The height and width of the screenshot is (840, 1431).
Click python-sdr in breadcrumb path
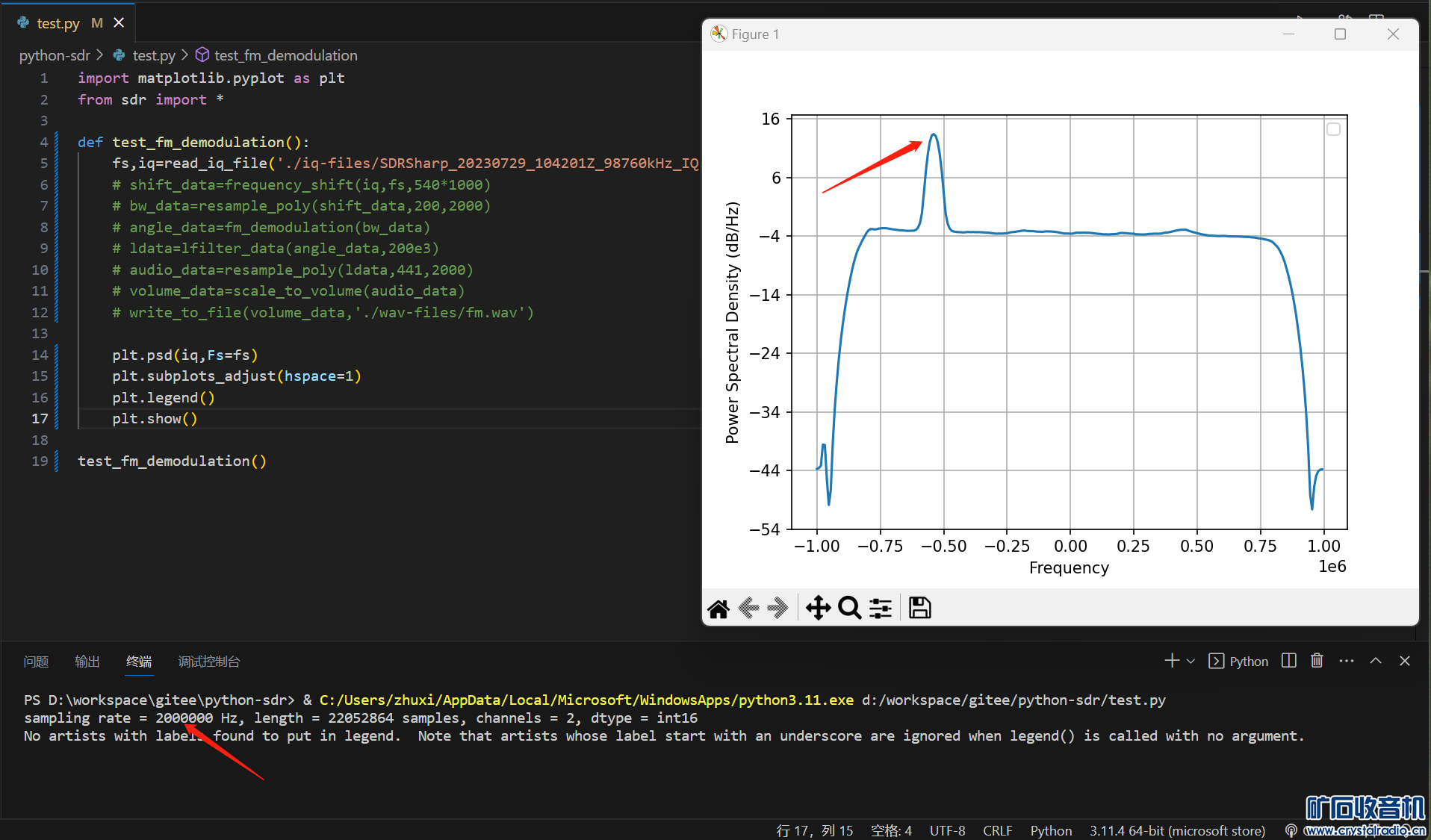(55, 55)
